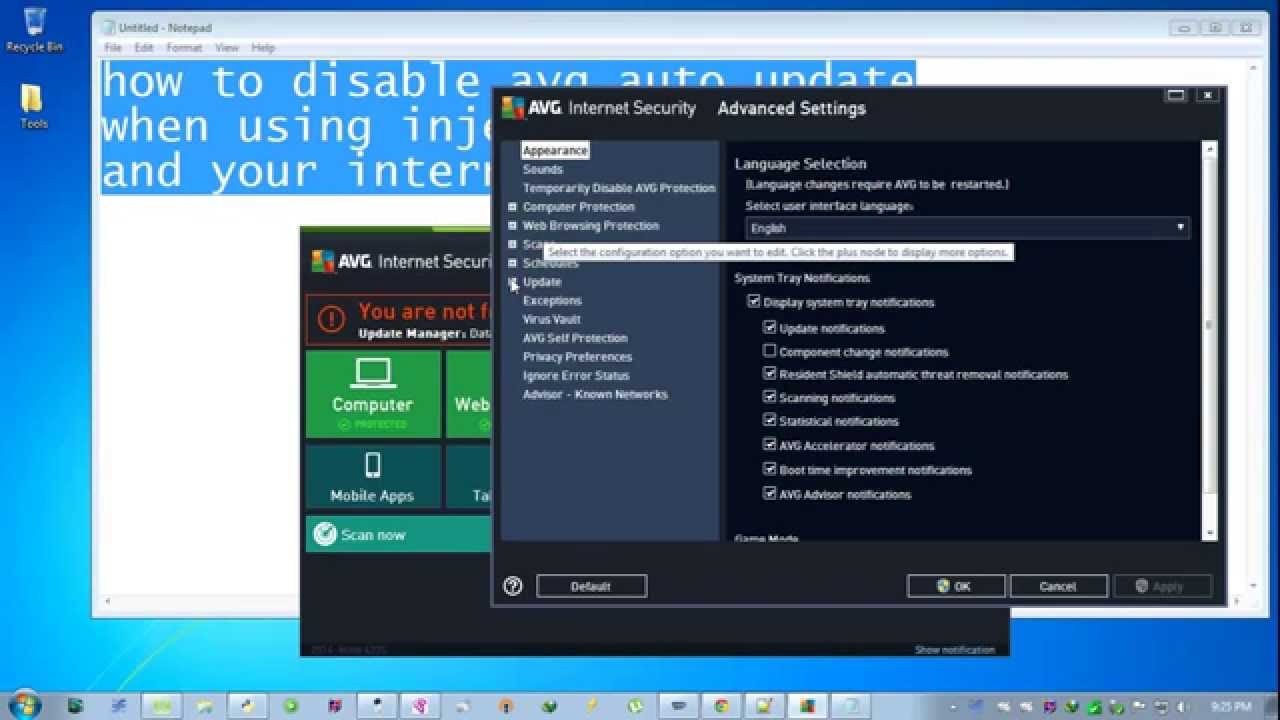The height and width of the screenshot is (720, 1280).
Task: Open the Recycle Bin desktop icon
Action: [33, 30]
